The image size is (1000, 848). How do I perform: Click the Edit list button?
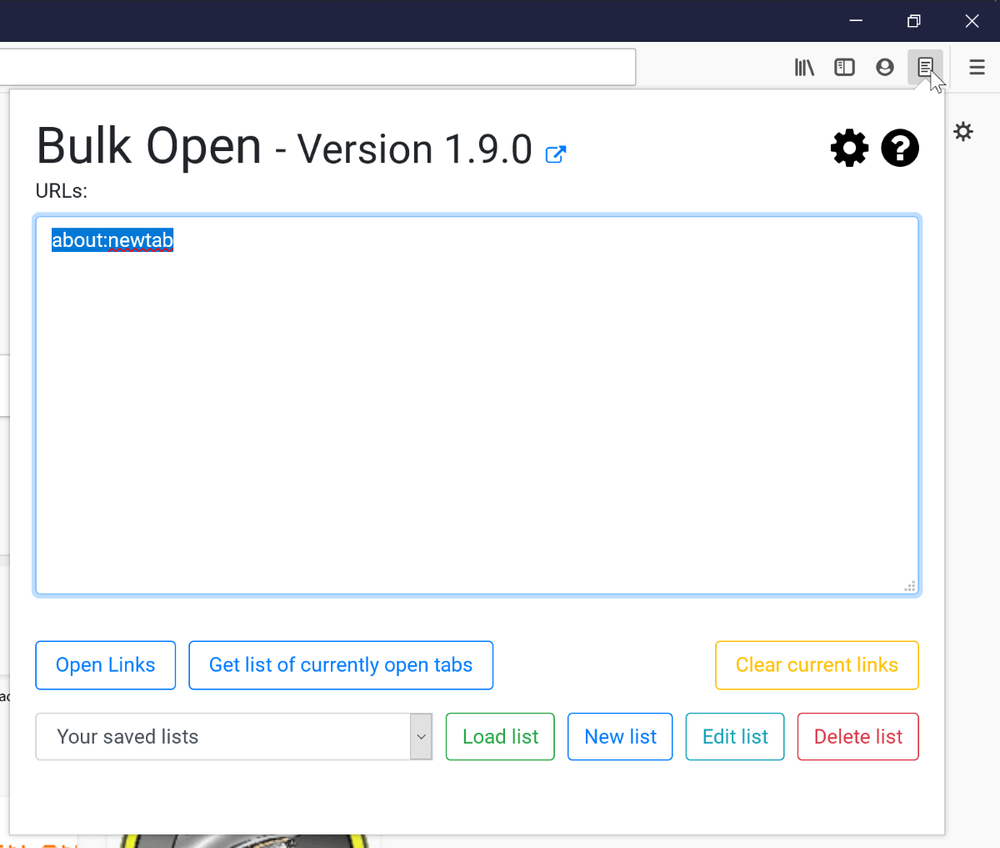point(735,736)
